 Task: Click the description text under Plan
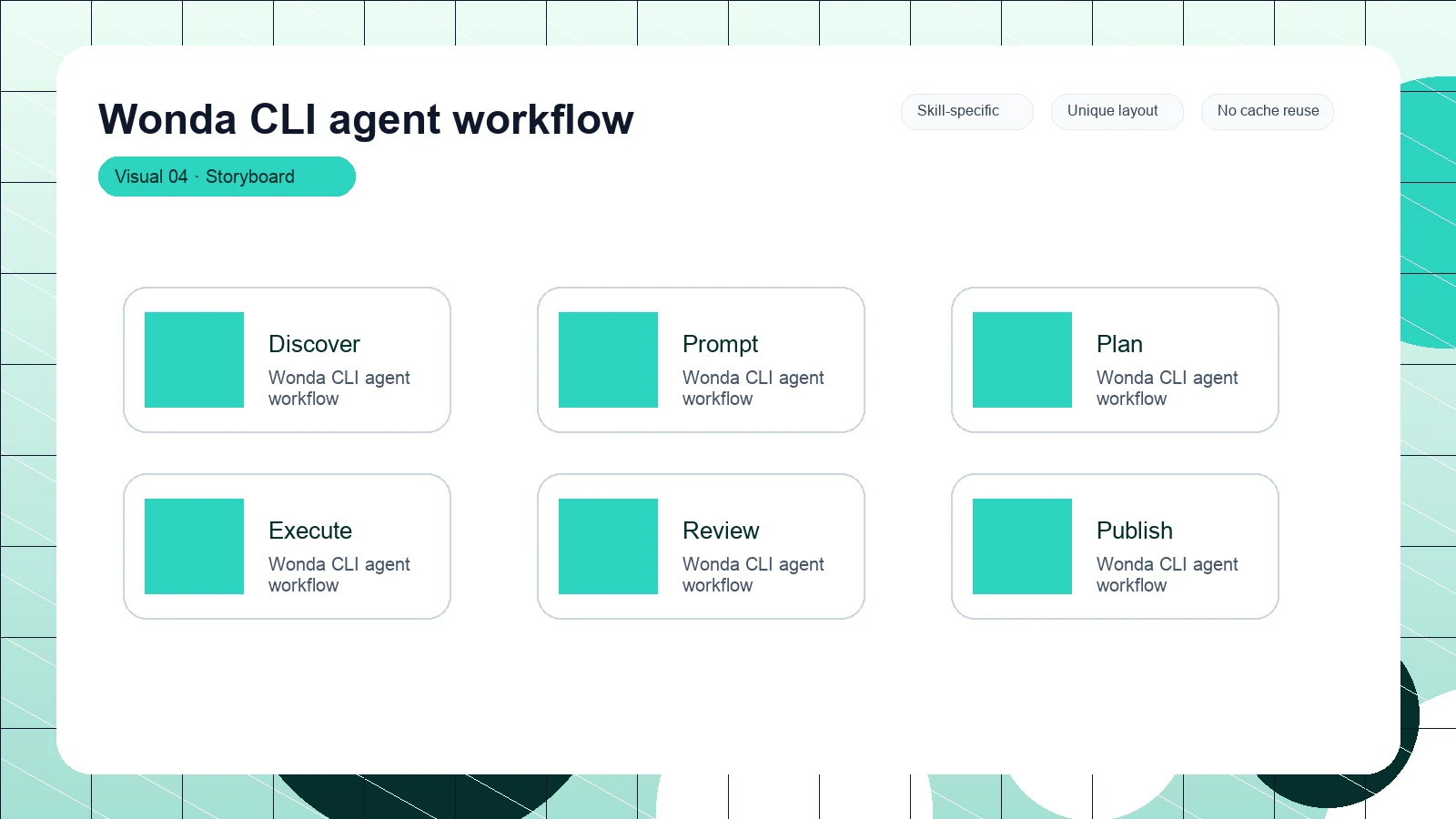(x=1168, y=388)
